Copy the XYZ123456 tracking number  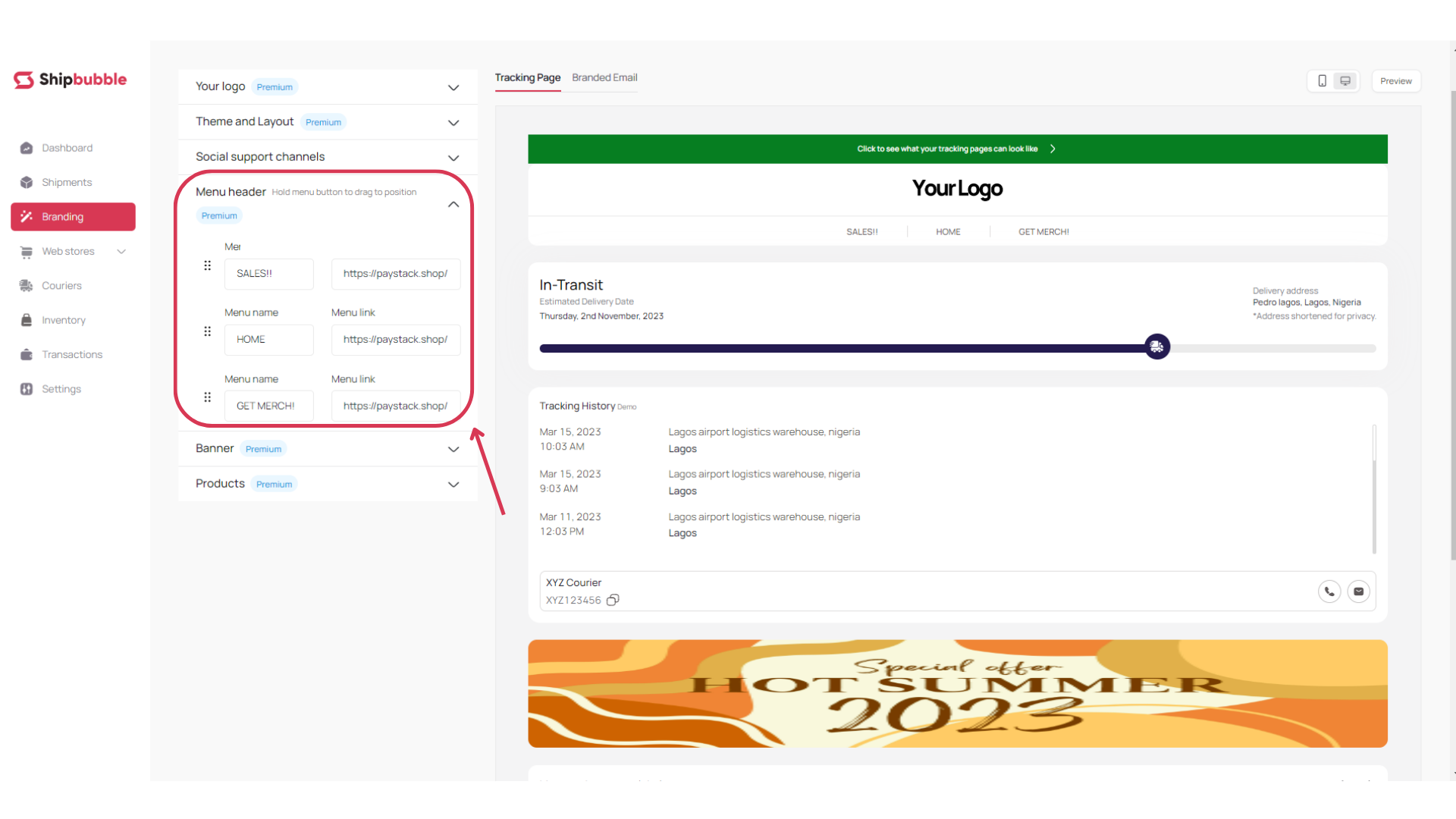(x=613, y=600)
